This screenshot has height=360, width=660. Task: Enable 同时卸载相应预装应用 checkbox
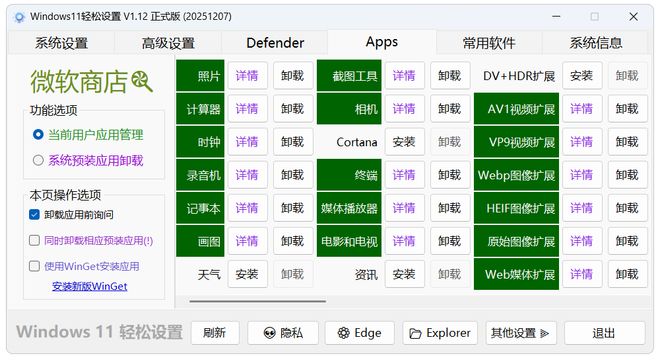tap(34, 240)
